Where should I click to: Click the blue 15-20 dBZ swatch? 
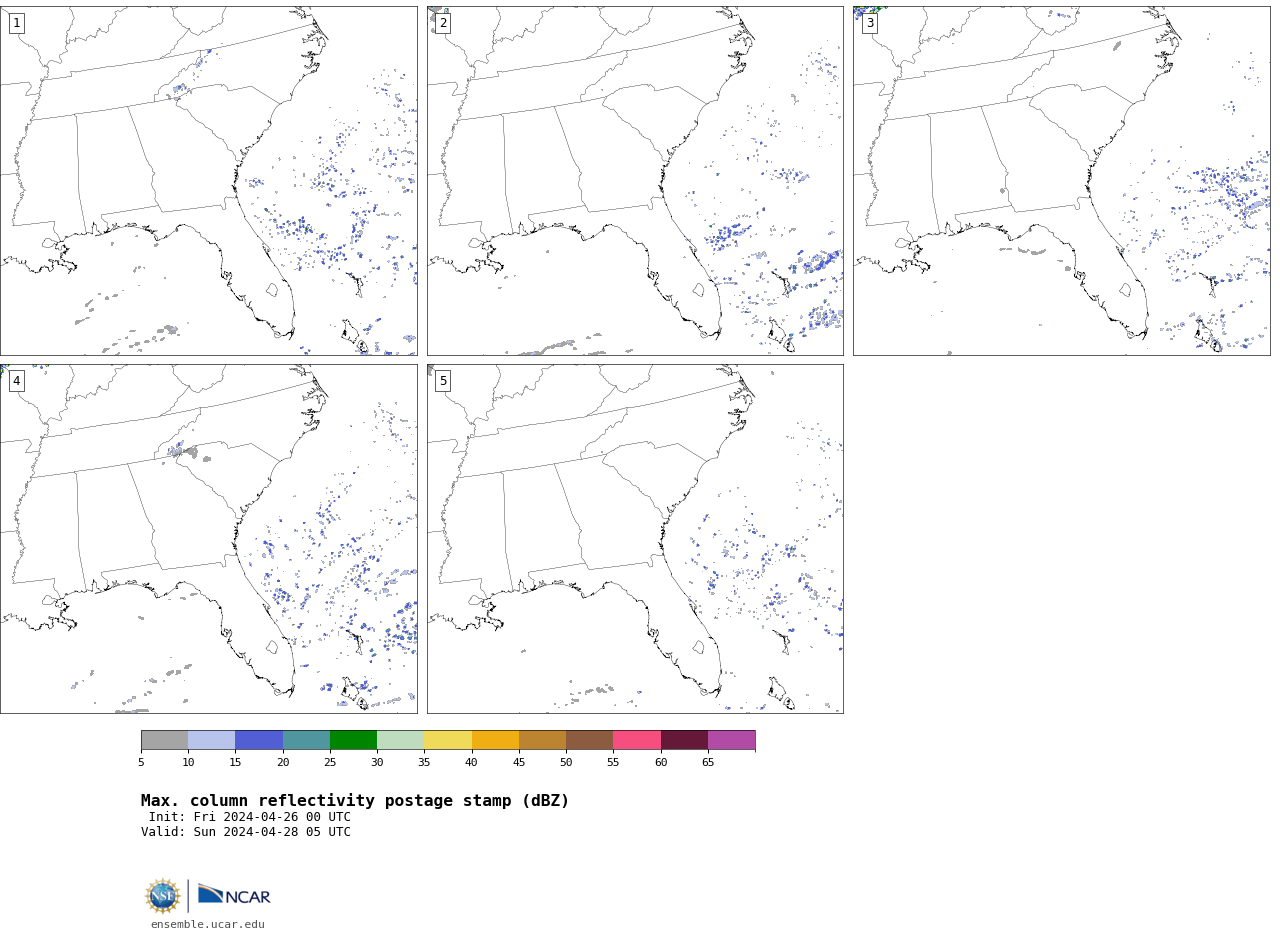259,740
